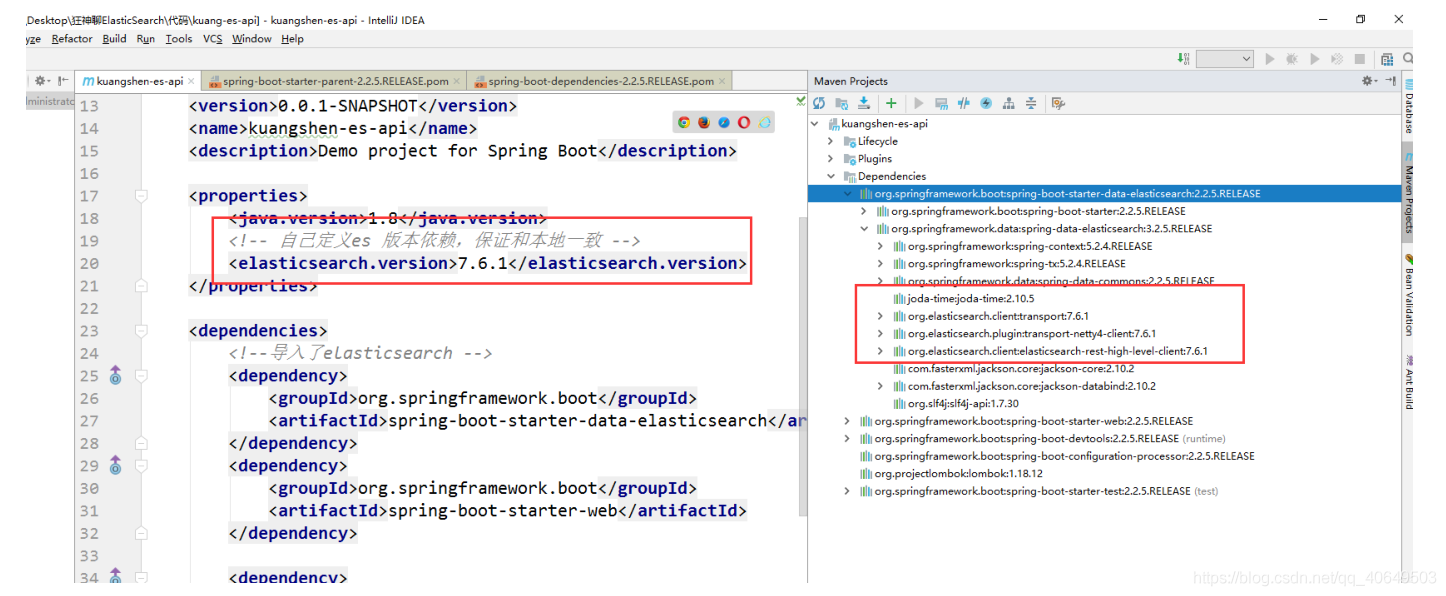Open Chrome browser preview icon in editor
Image resolution: width=1446 pixels, height=596 pixels.
click(684, 122)
